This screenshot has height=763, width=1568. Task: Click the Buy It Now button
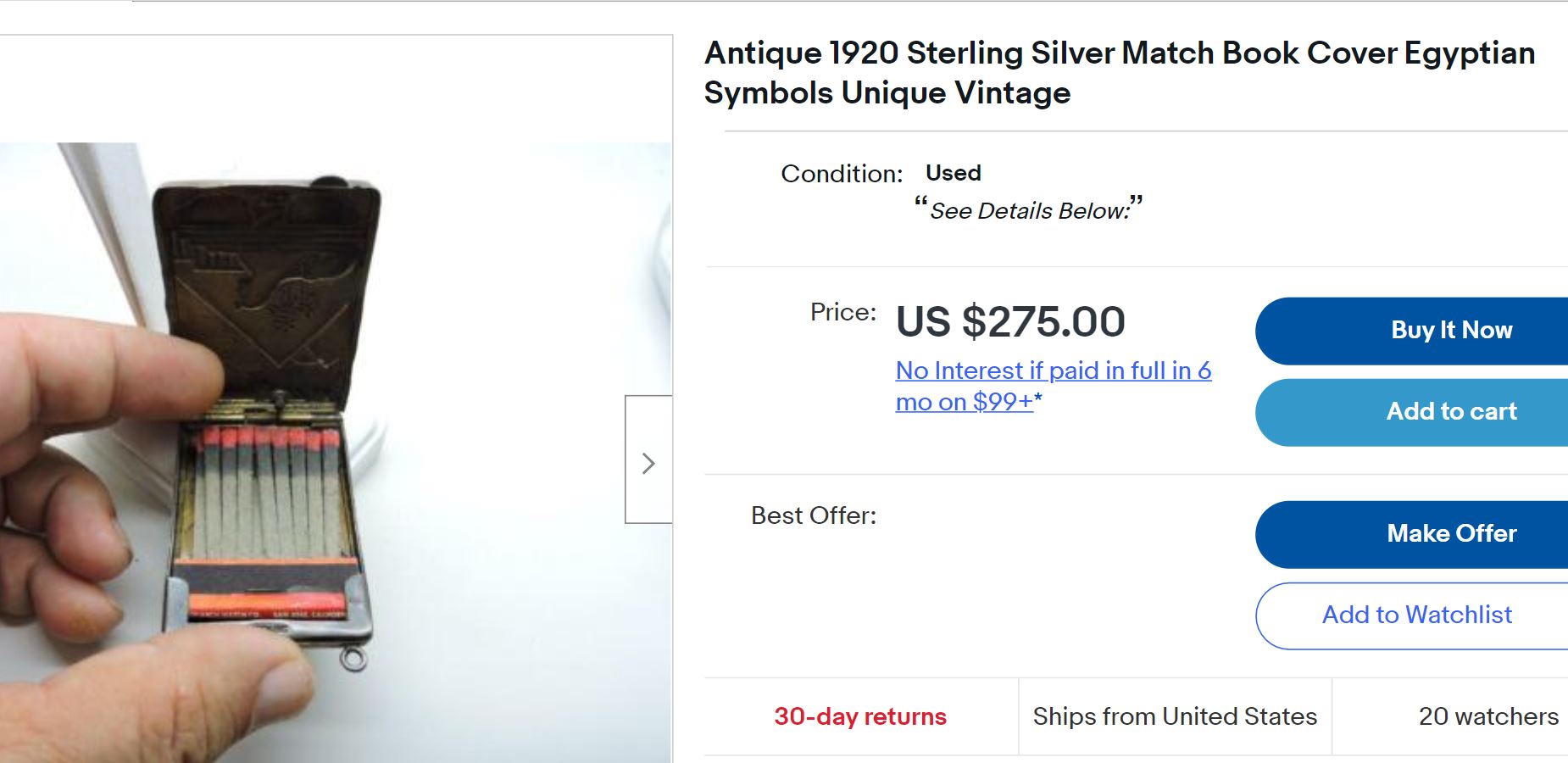tap(1450, 331)
